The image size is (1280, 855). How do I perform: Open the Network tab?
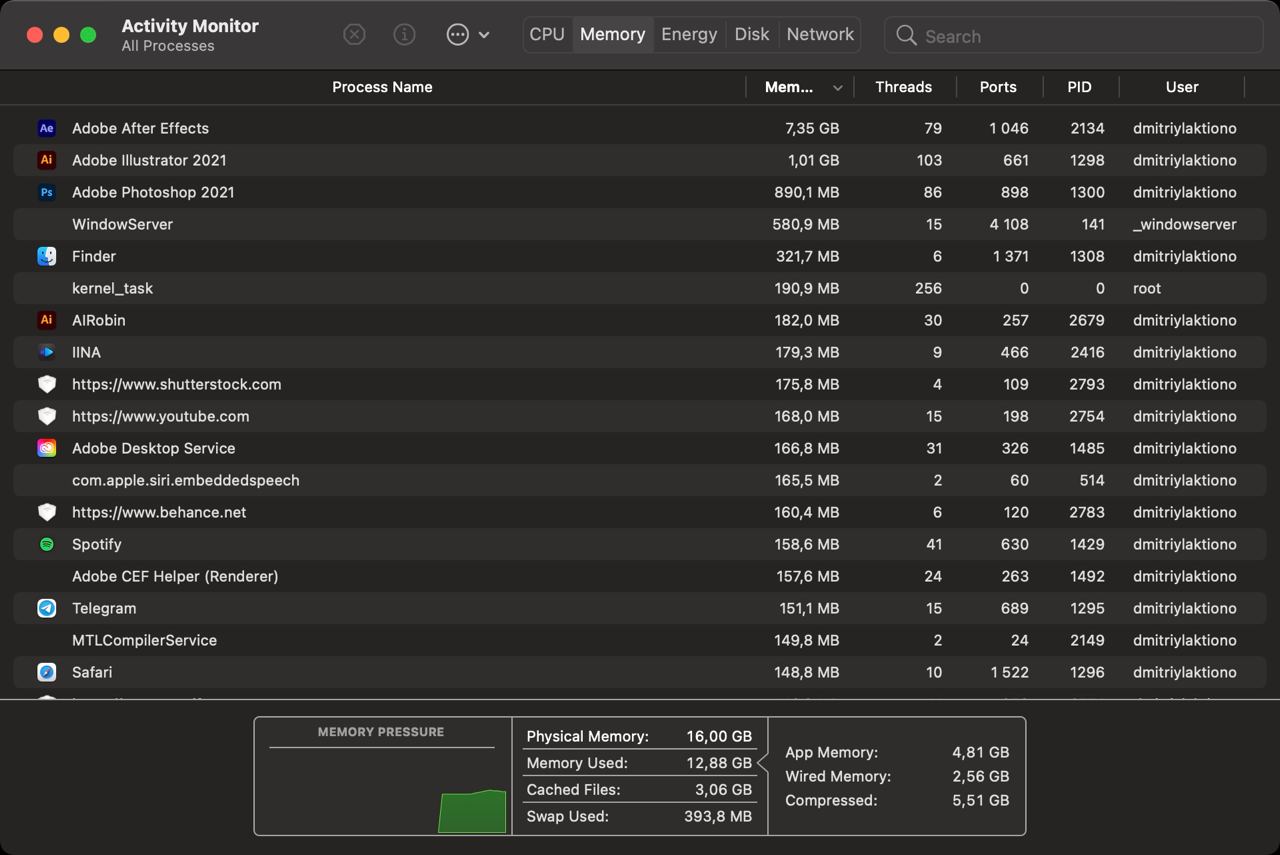[820, 34]
